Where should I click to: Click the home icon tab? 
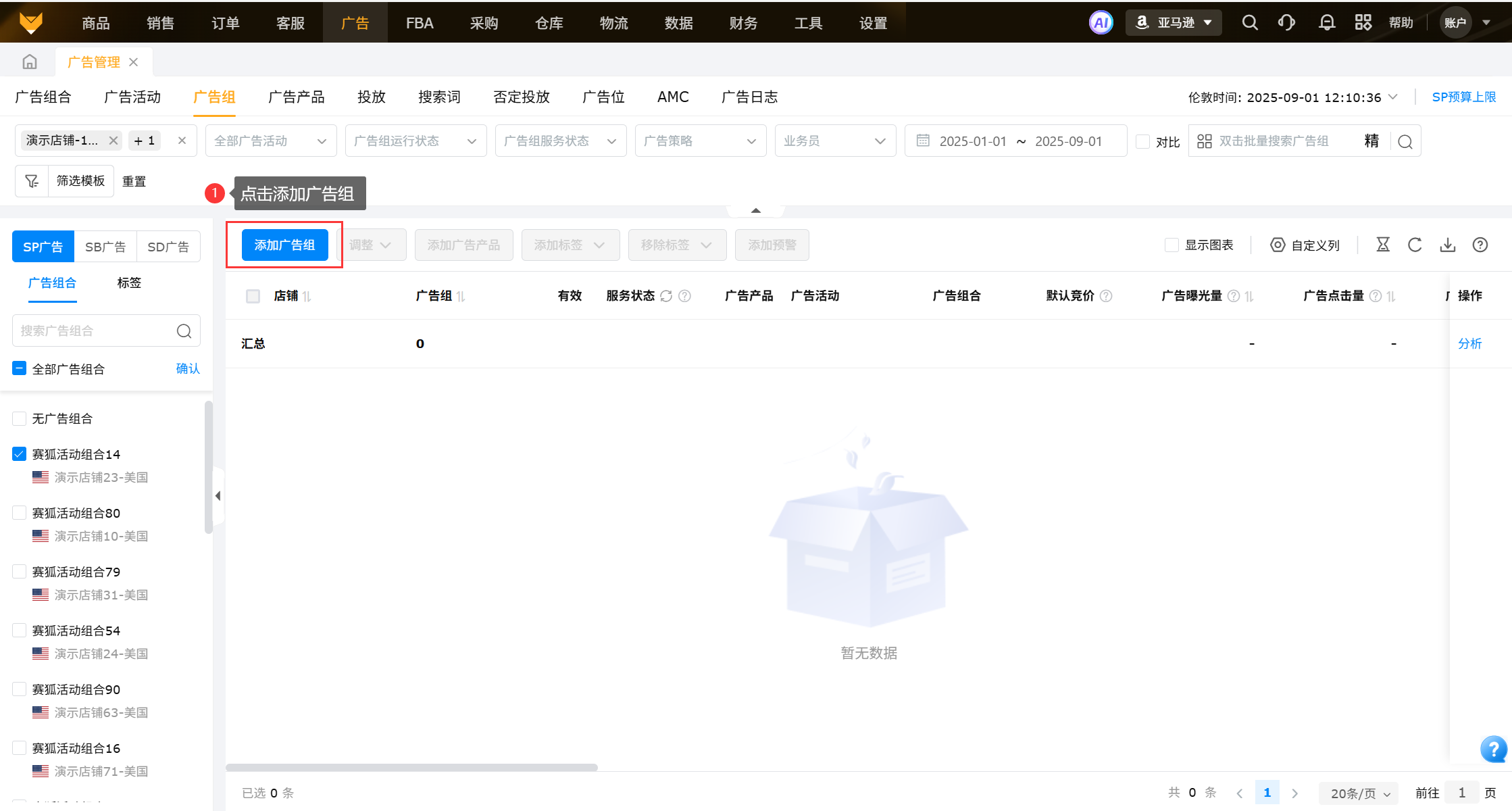pos(30,62)
